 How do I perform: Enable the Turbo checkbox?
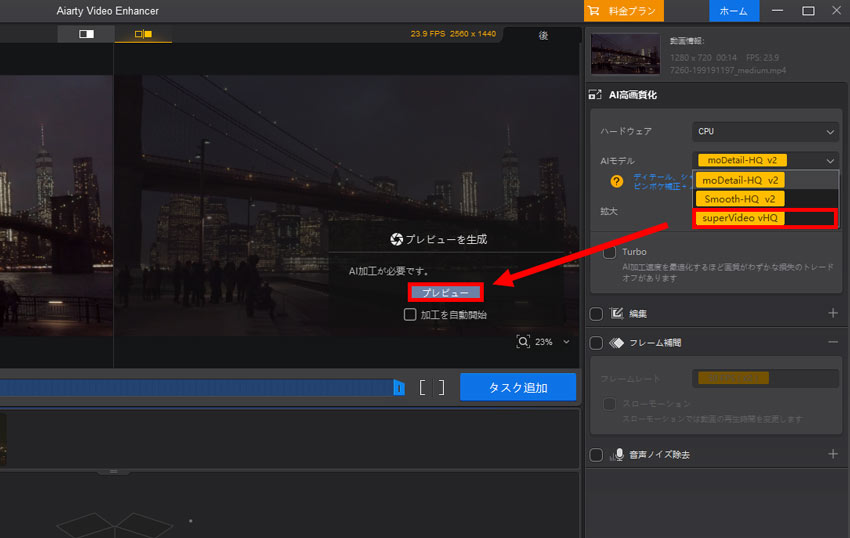[x=609, y=252]
